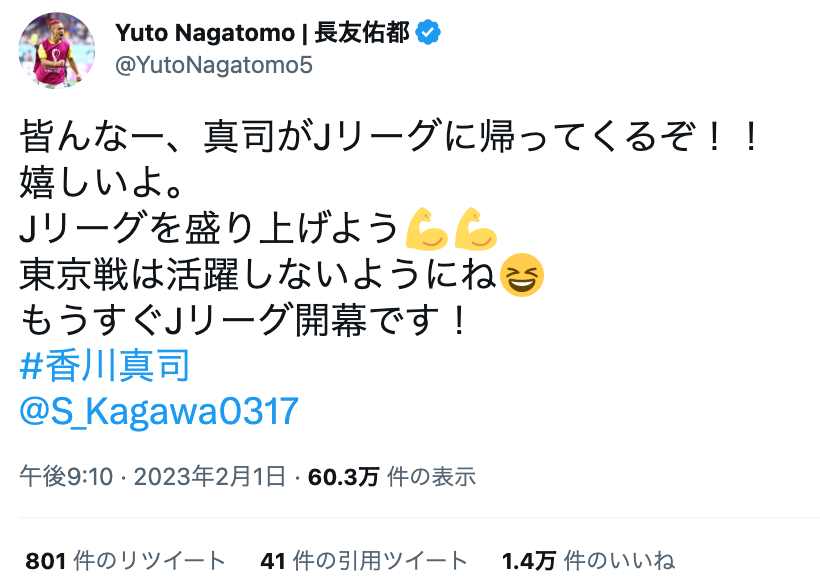Screen dimensions: 820x578
Task: Open the @S_Kagawa0317 mention
Action: pyautogui.click(x=159, y=412)
